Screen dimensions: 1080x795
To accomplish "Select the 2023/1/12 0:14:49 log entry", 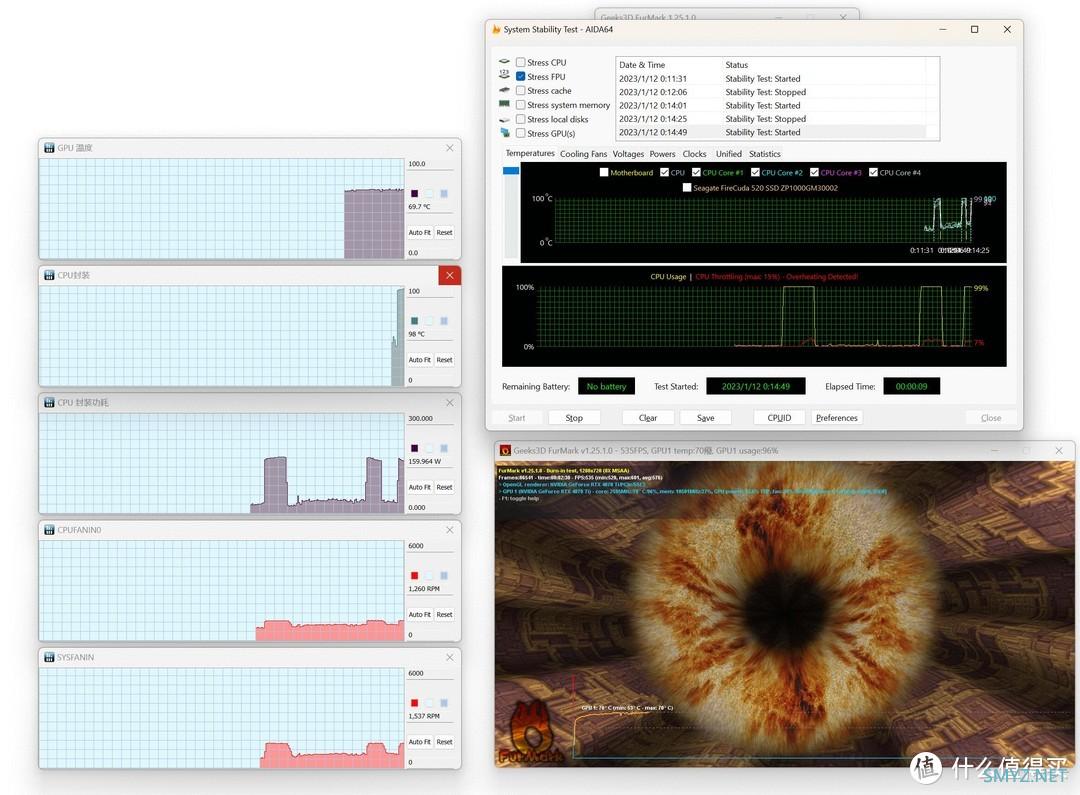I will (771, 132).
